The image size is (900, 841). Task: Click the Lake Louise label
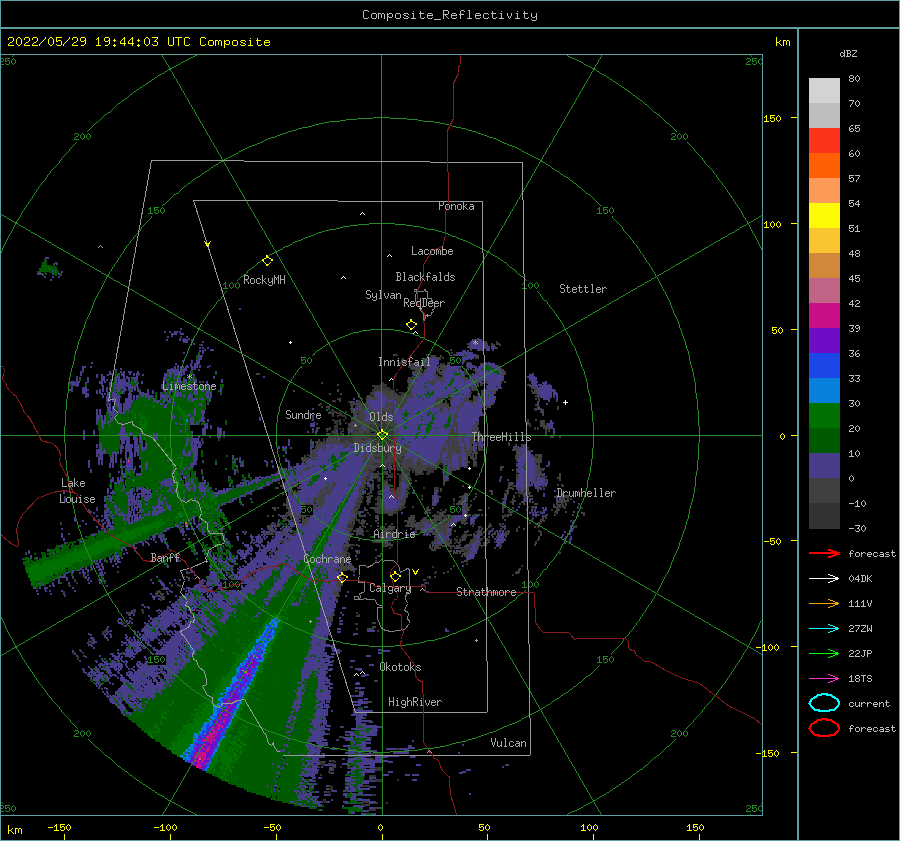[x=77, y=491]
